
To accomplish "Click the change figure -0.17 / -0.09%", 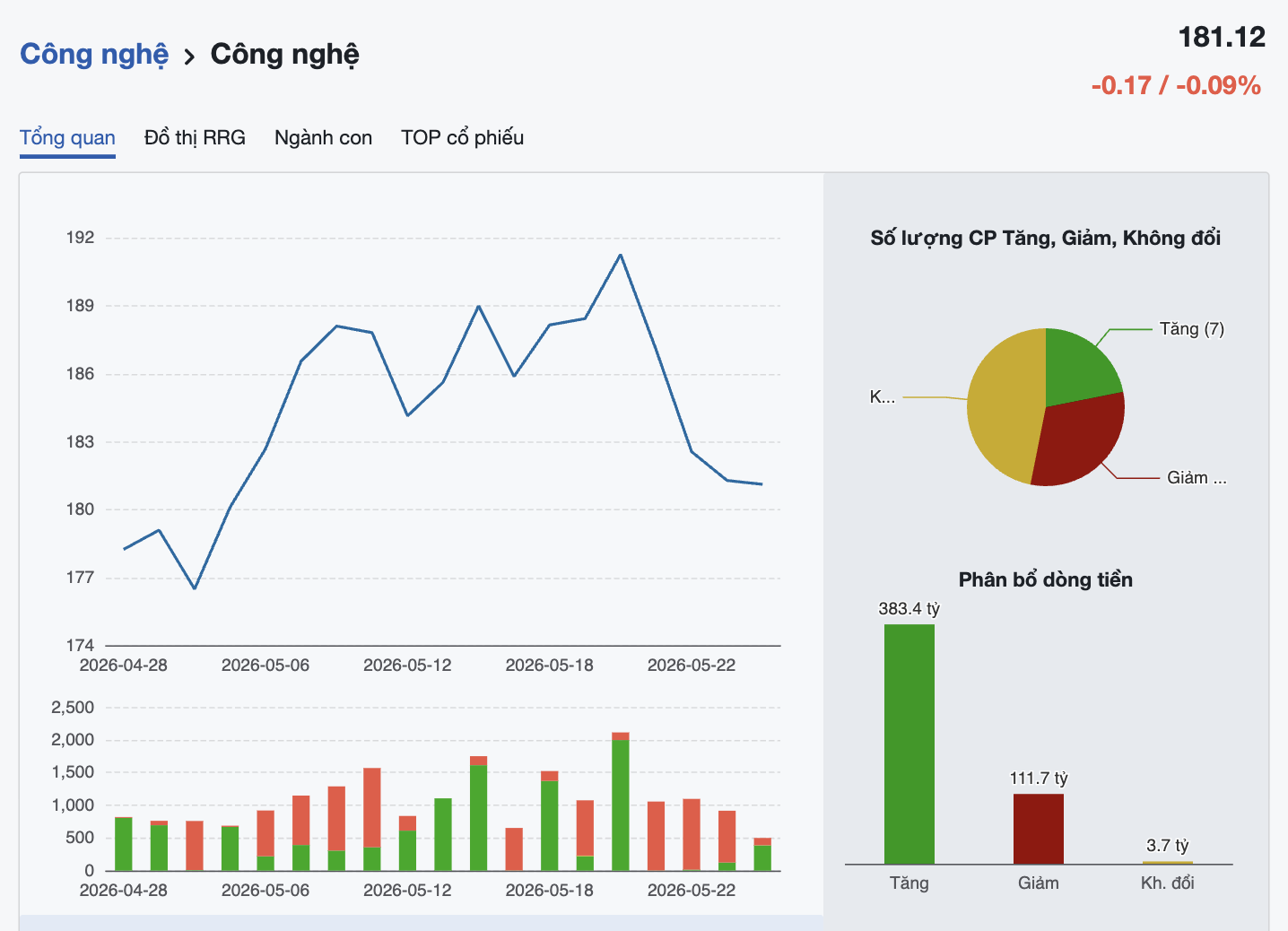I will 1176,85.
